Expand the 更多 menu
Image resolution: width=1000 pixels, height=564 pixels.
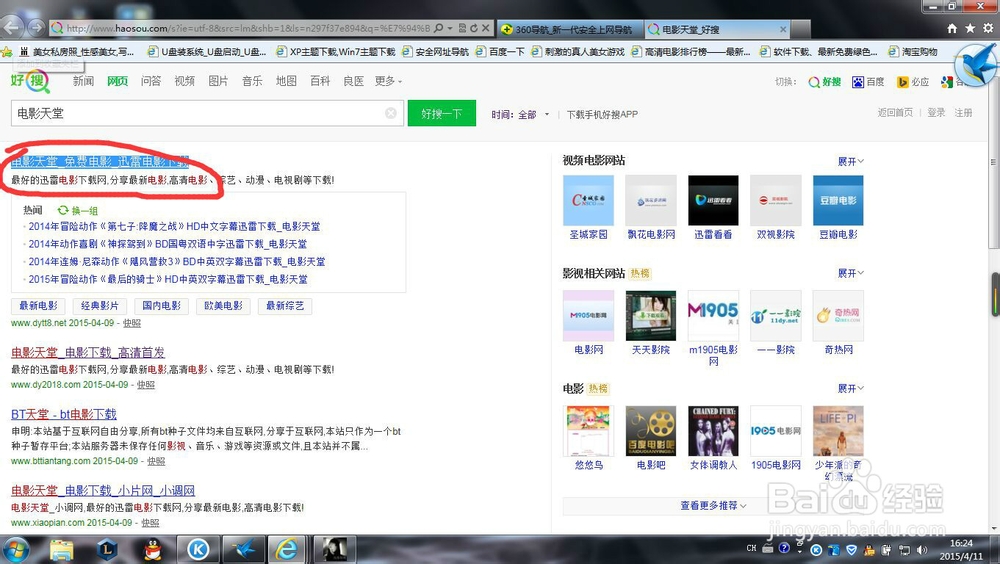[388, 81]
